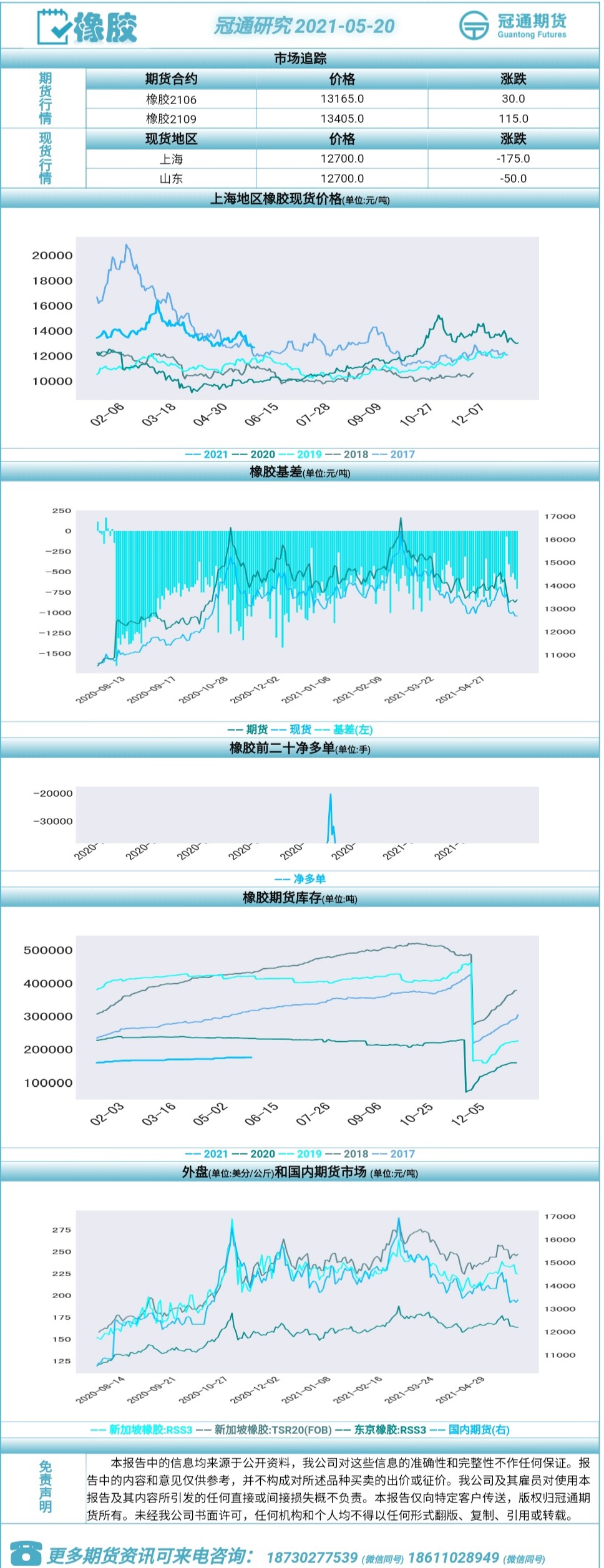Click the 山东 spot price value 12700.0
Screen dimensions: 604x1568
pos(342,178)
